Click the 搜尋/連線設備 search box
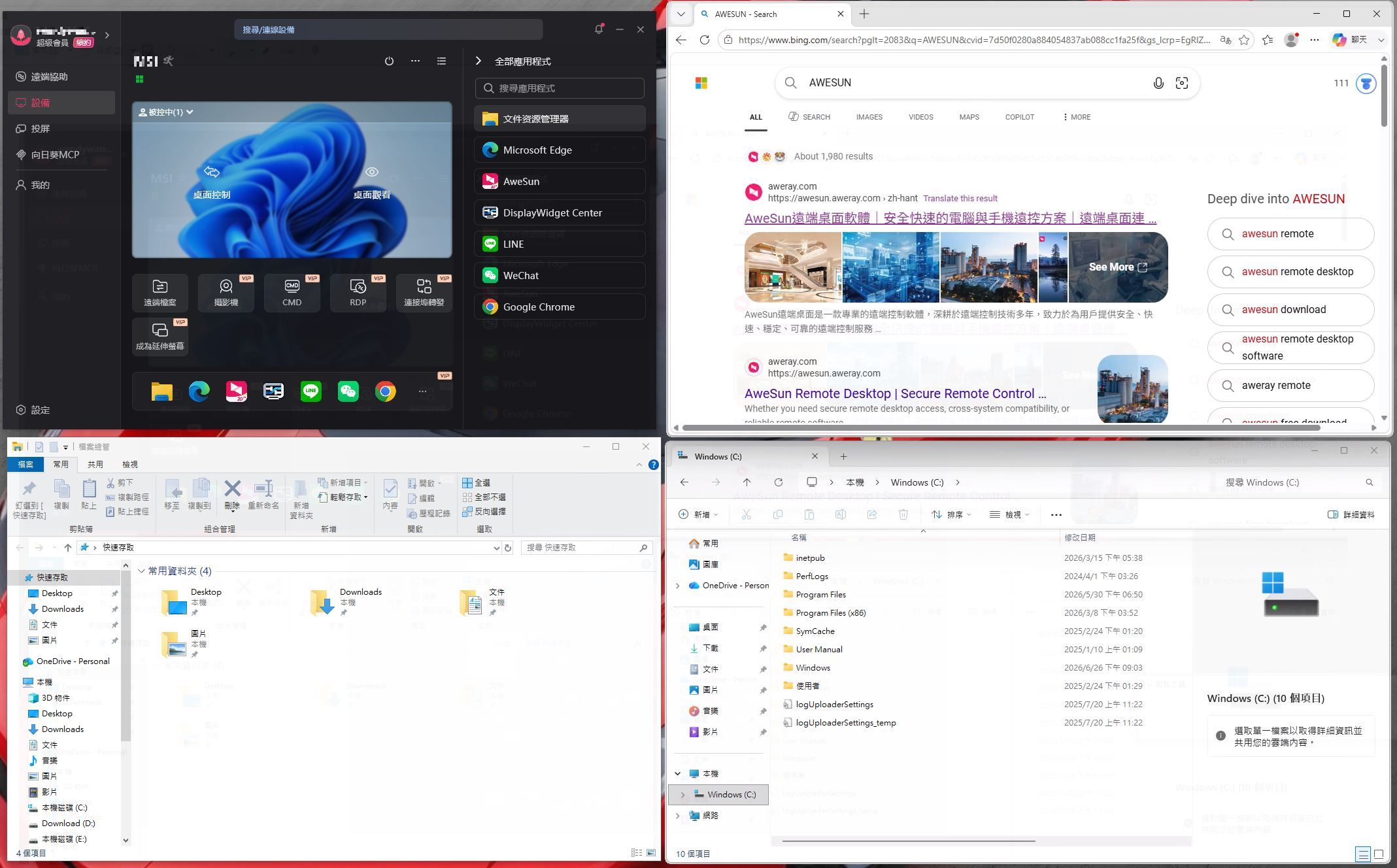Screen dimensions: 1397x868 [x=388, y=29]
